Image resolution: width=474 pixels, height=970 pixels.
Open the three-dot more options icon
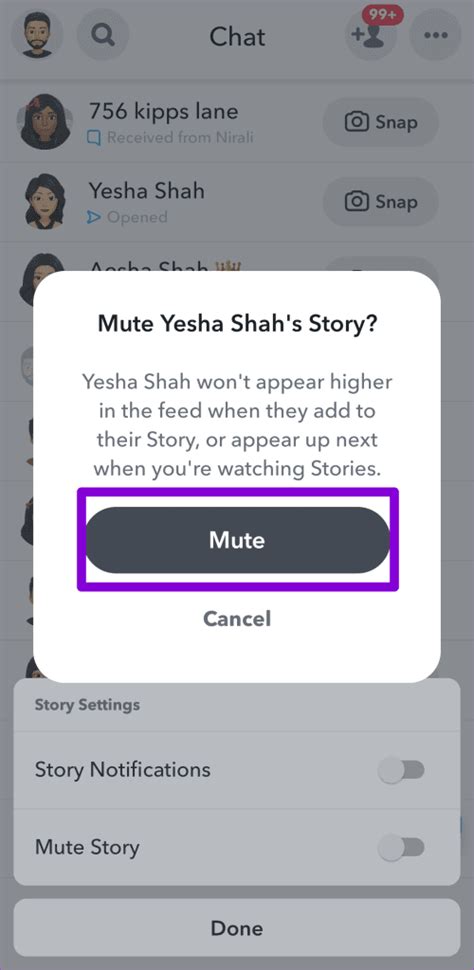[436, 35]
